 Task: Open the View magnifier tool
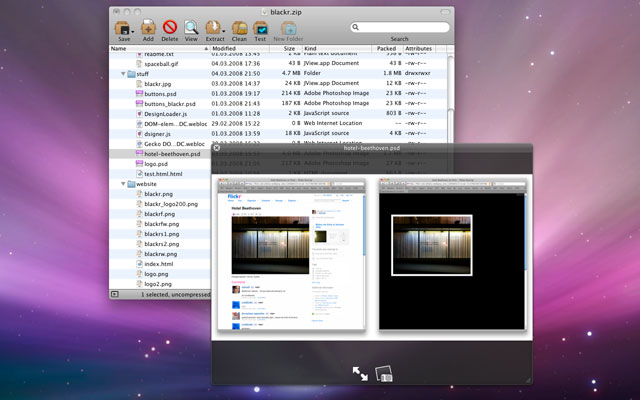click(191, 27)
